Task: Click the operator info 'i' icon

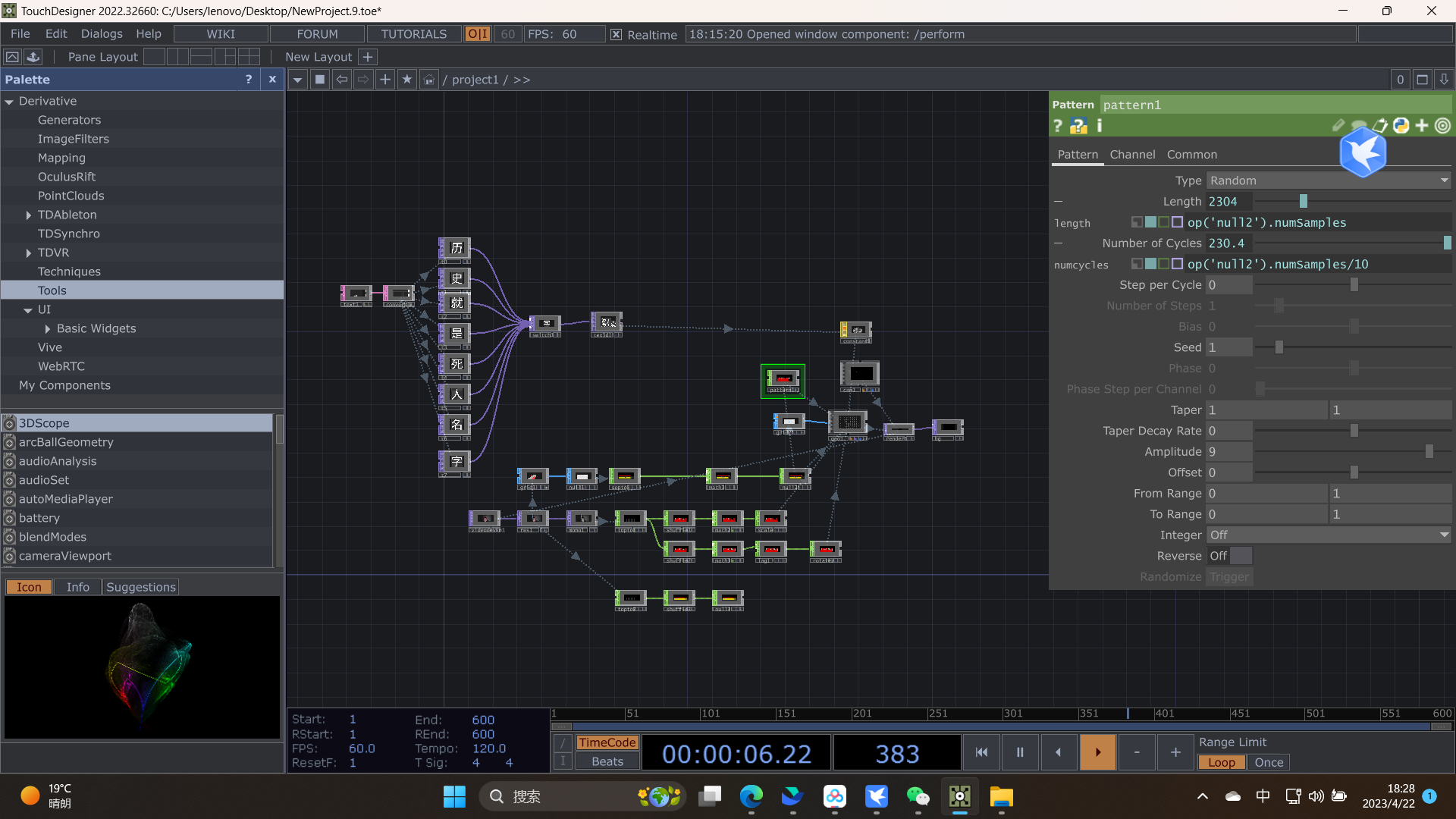Action: pos(1100,126)
